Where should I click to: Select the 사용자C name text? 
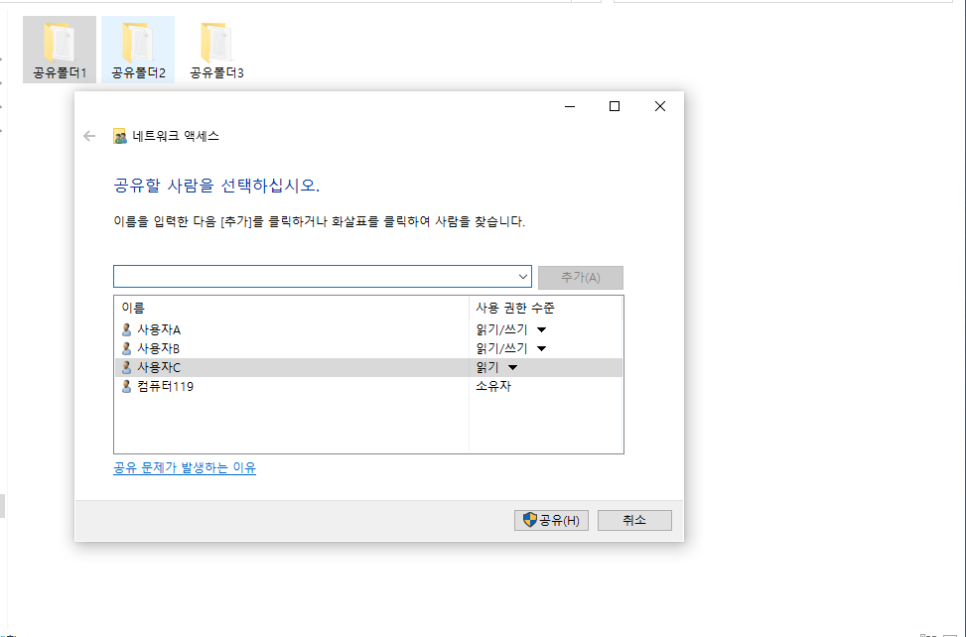click(x=159, y=368)
